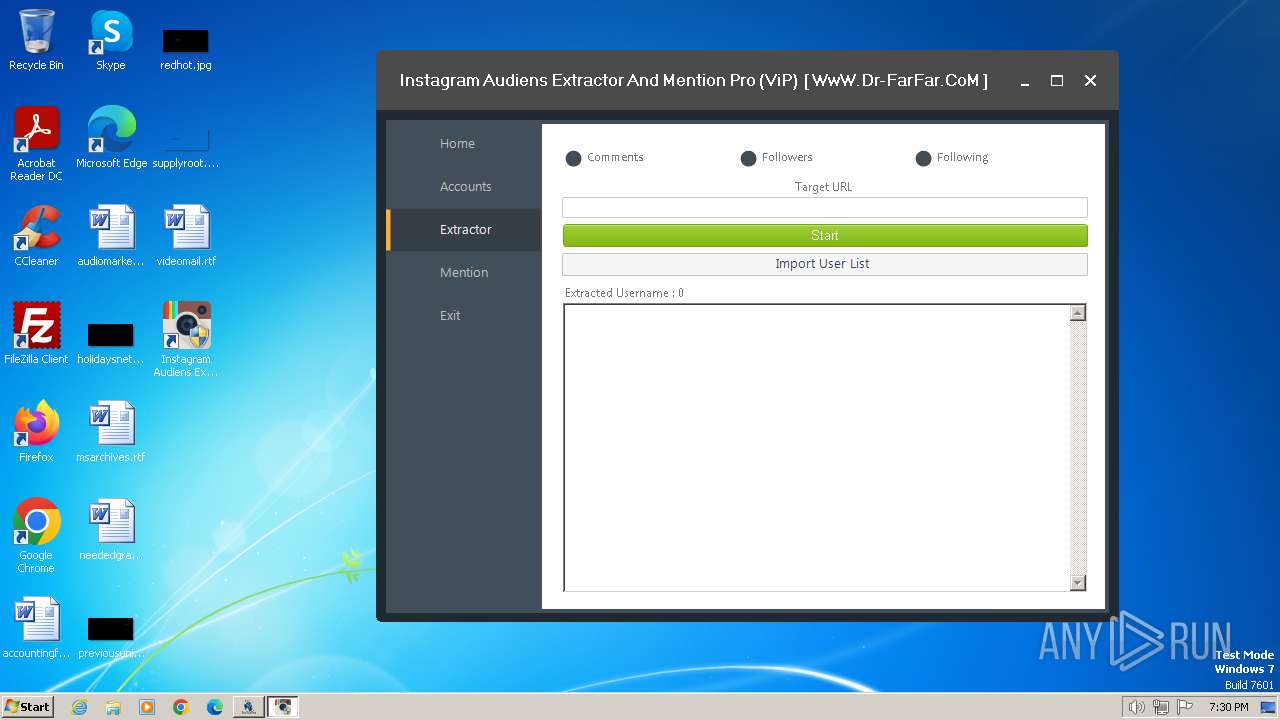Launch the Firefox desktop shortcut
Image resolution: width=1280 pixels, height=720 pixels.
click(x=36, y=432)
